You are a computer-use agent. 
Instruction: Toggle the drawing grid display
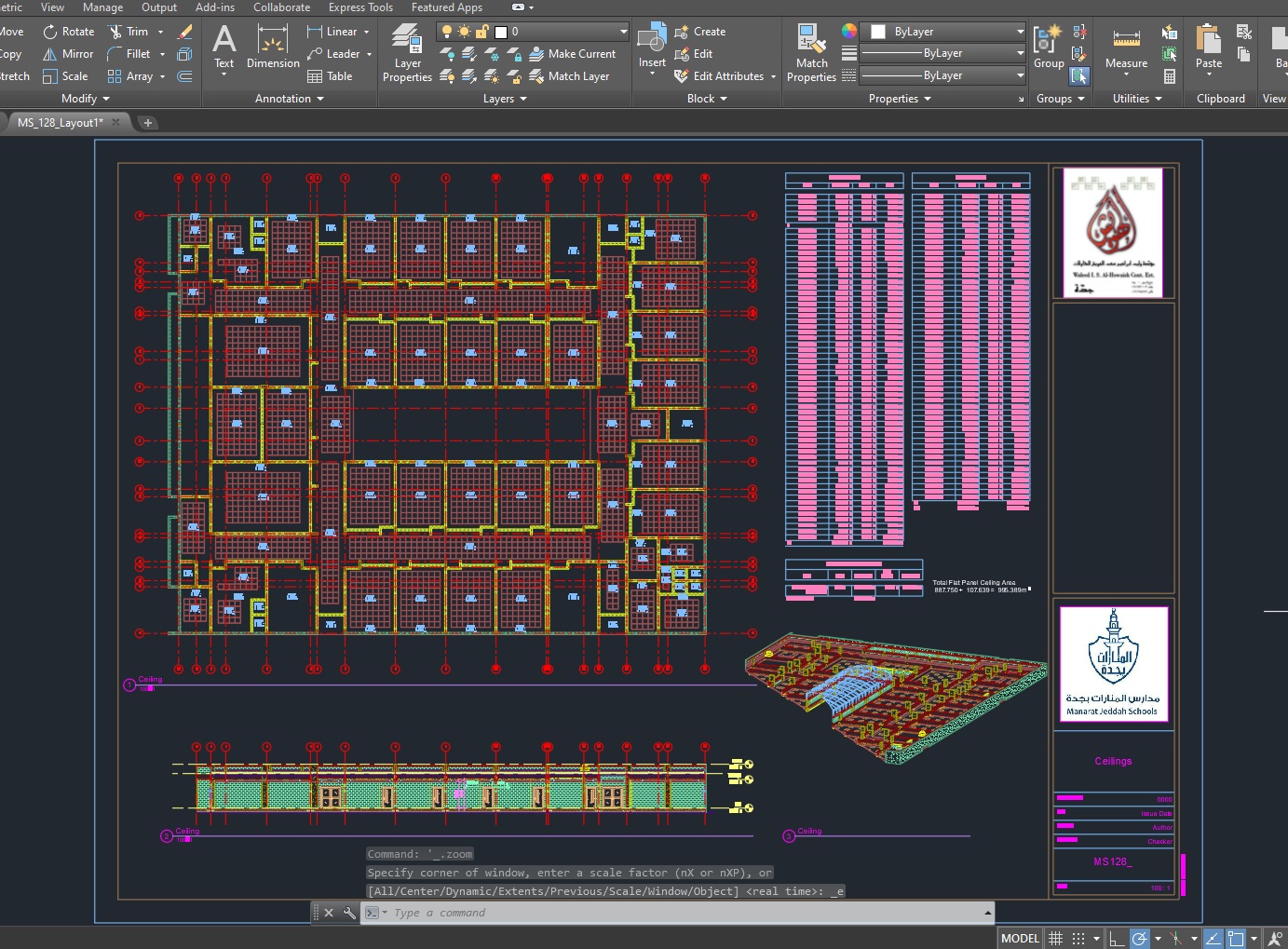click(x=1055, y=938)
